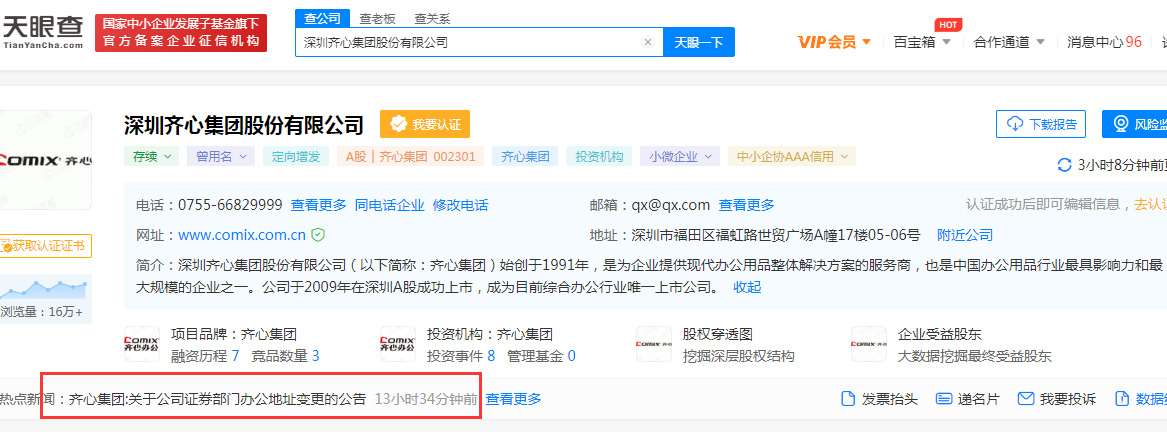The width and height of the screenshot is (1167, 432).
Task: Click the refresh icon beside 3小时8分钟前
Action: (1065, 165)
